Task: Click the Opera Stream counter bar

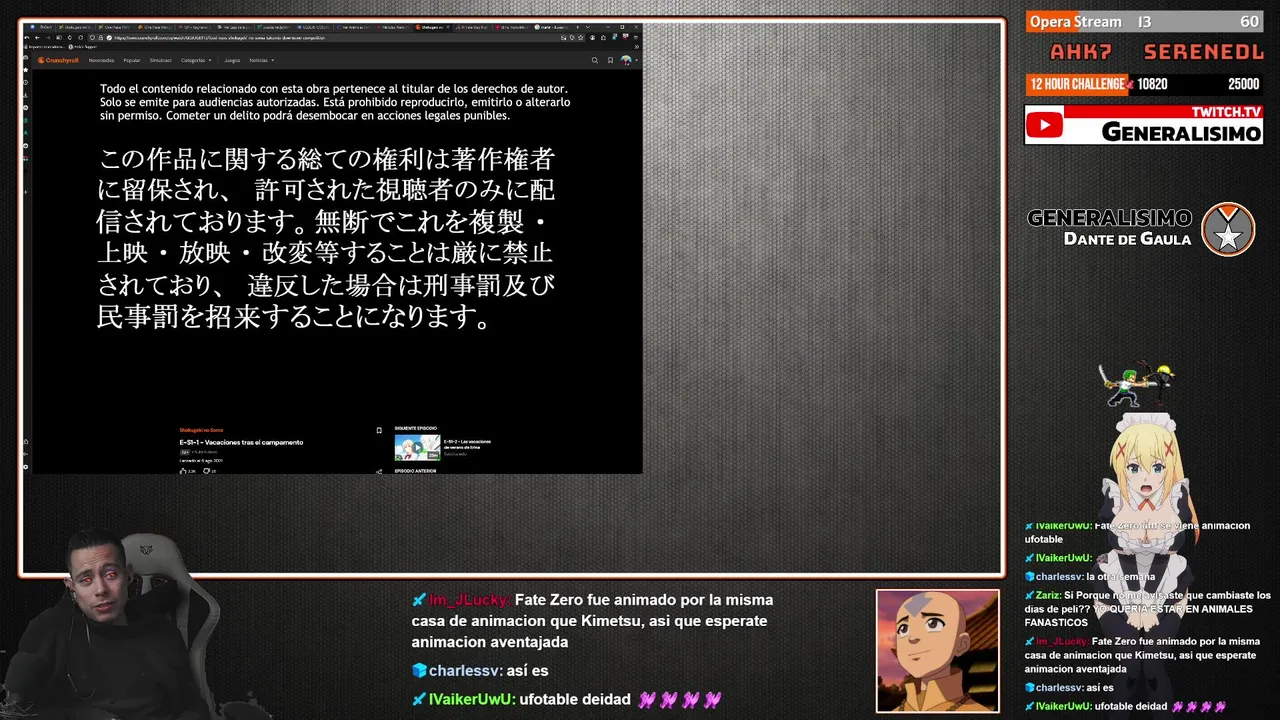Action: click(x=1144, y=22)
